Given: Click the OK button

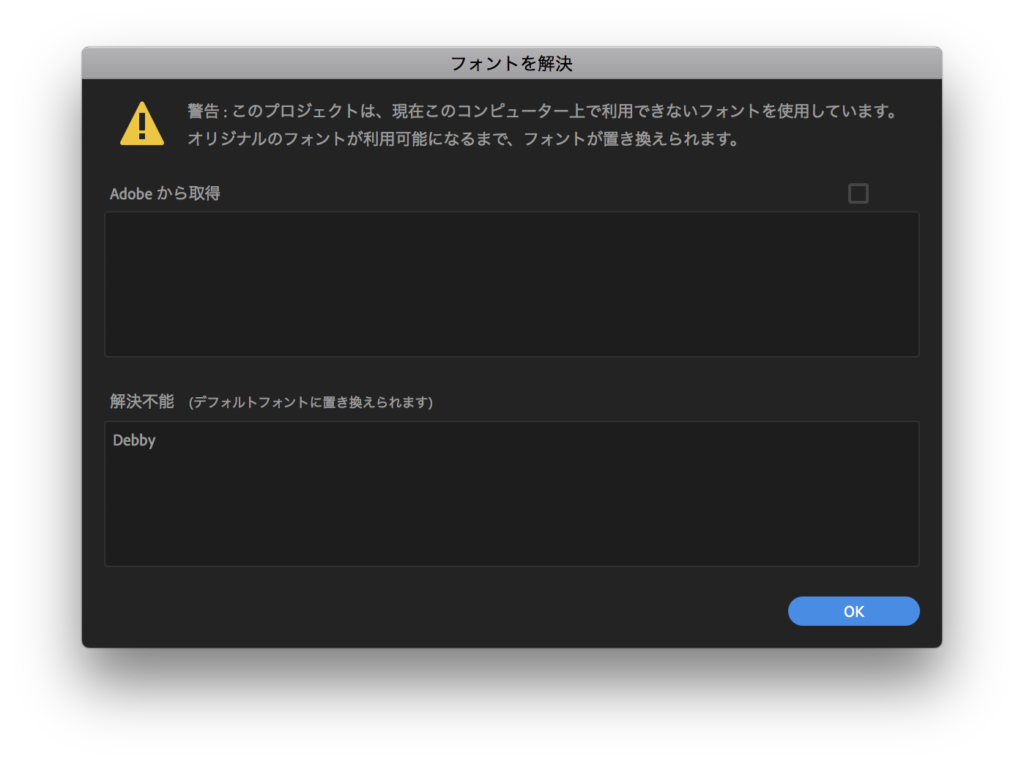Looking at the screenshot, I should (x=853, y=611).
